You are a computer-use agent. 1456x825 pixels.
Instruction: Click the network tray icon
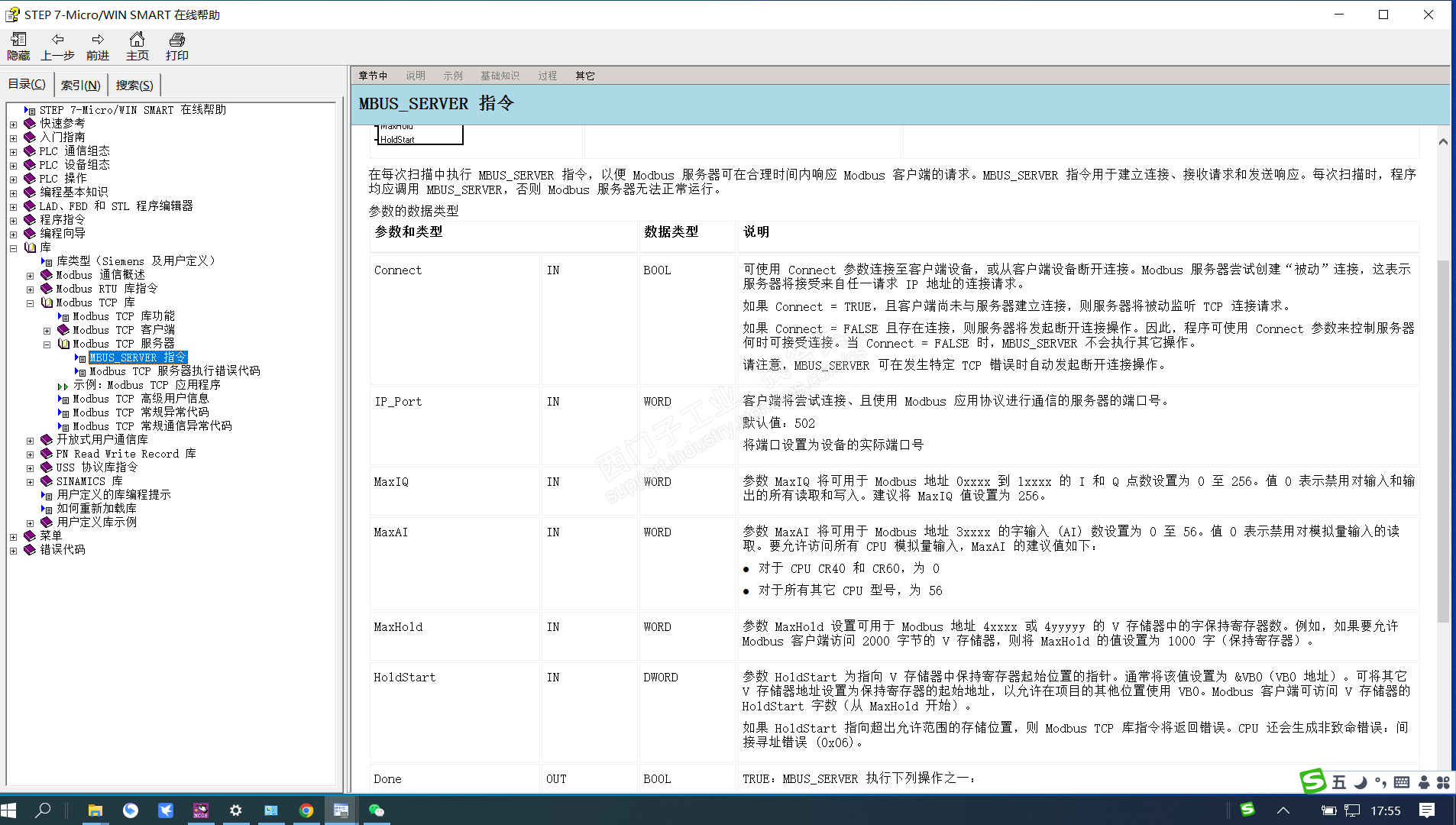point(1352,810)
